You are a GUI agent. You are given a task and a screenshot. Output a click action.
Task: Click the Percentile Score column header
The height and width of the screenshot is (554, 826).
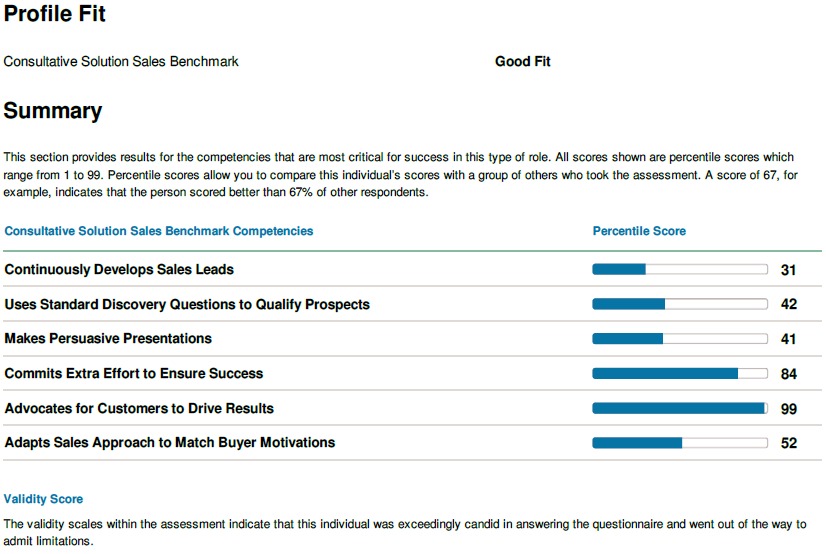(639, 231)
